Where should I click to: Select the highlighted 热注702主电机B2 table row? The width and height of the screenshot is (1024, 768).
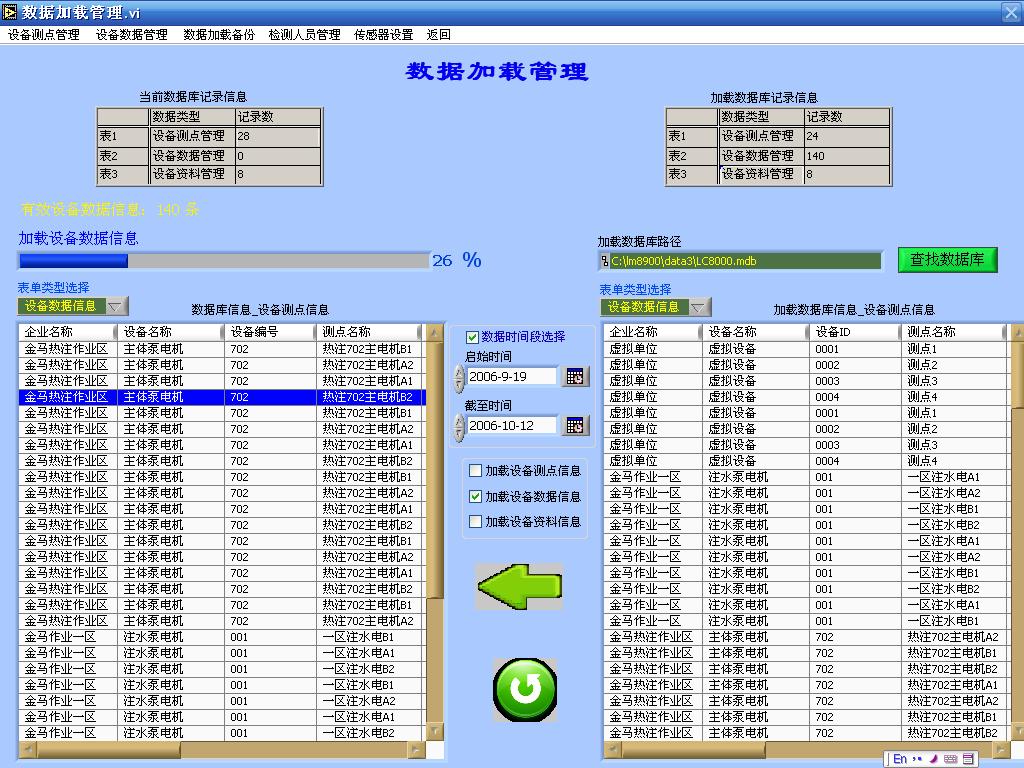coord(220,398)
